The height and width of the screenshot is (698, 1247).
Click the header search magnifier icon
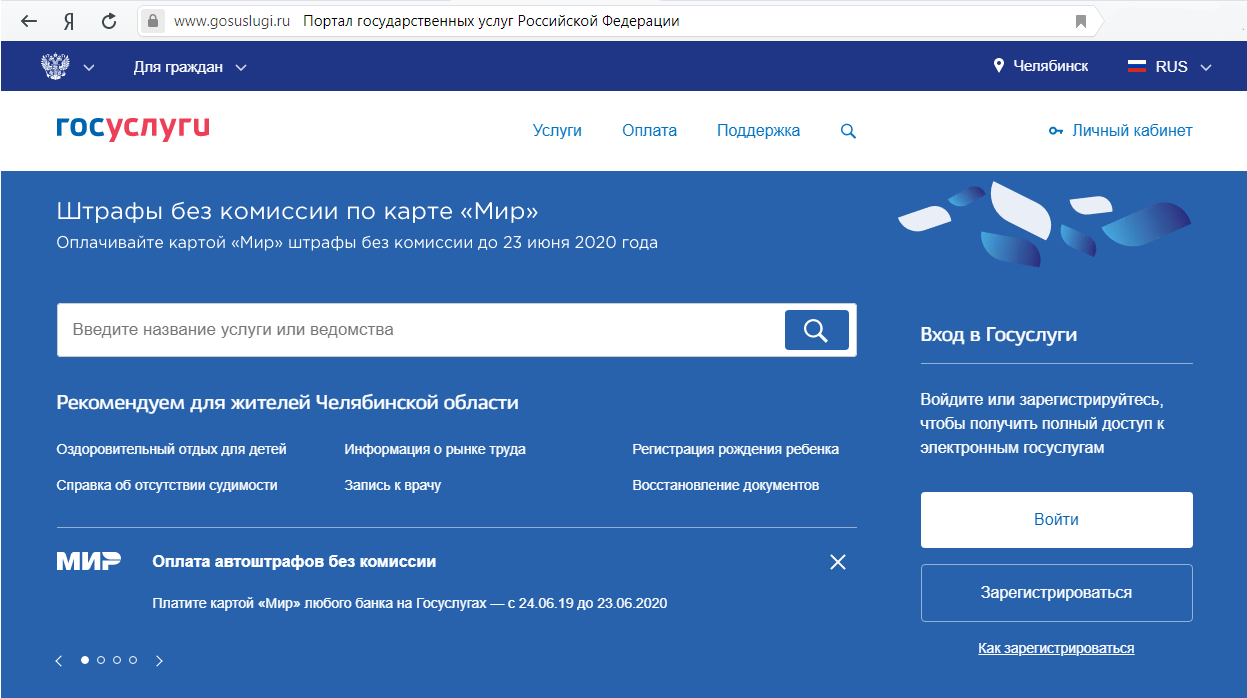pos(848,131)
